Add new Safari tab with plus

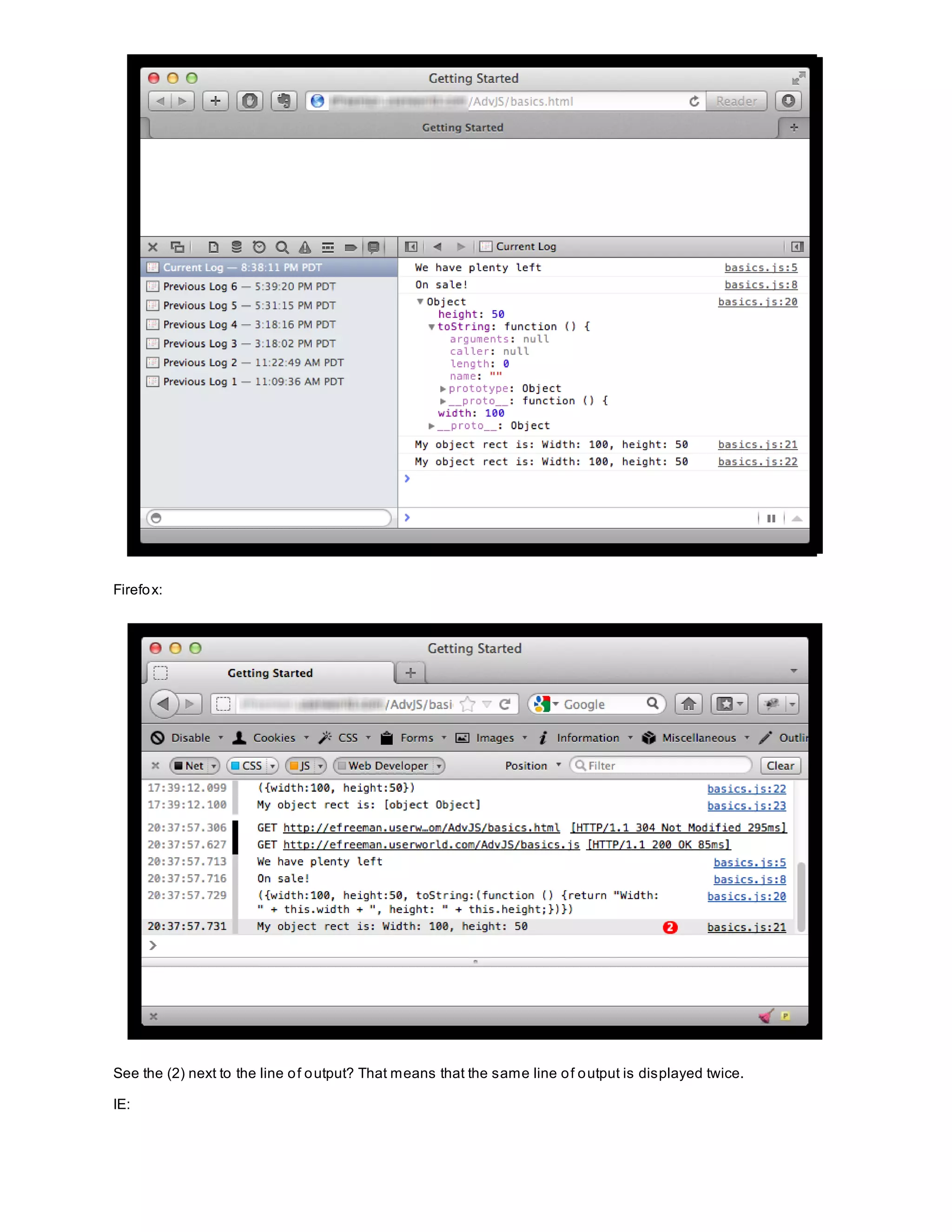coord(794,127)
